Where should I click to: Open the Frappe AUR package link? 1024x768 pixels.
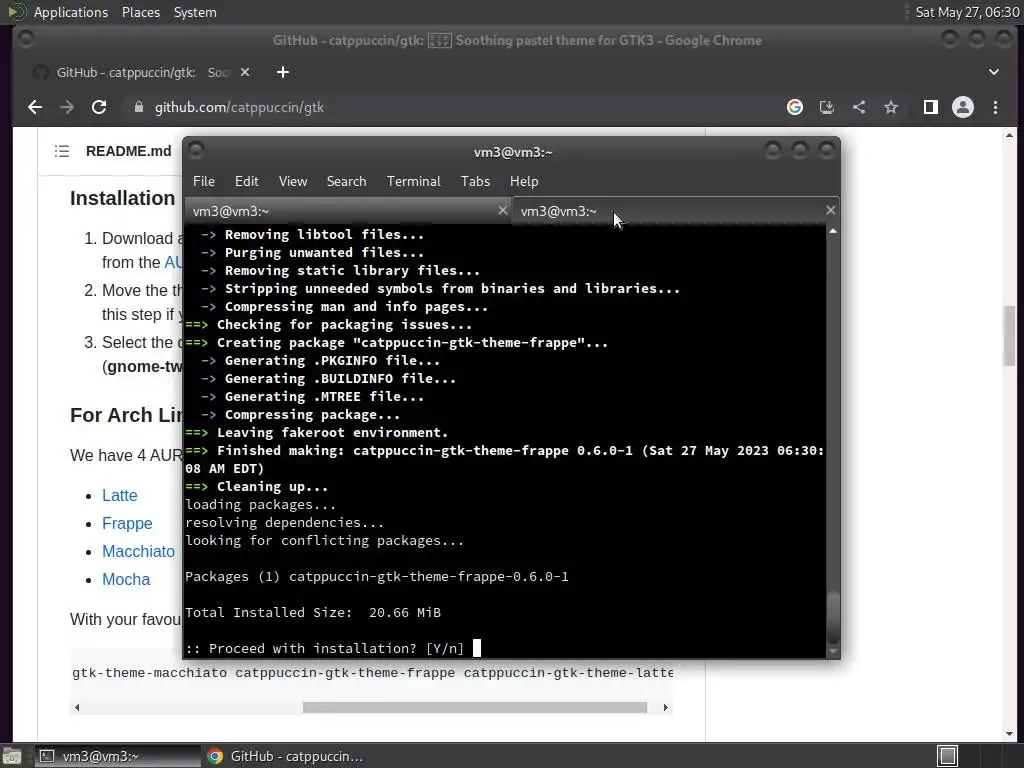click(x=127, y=524)
